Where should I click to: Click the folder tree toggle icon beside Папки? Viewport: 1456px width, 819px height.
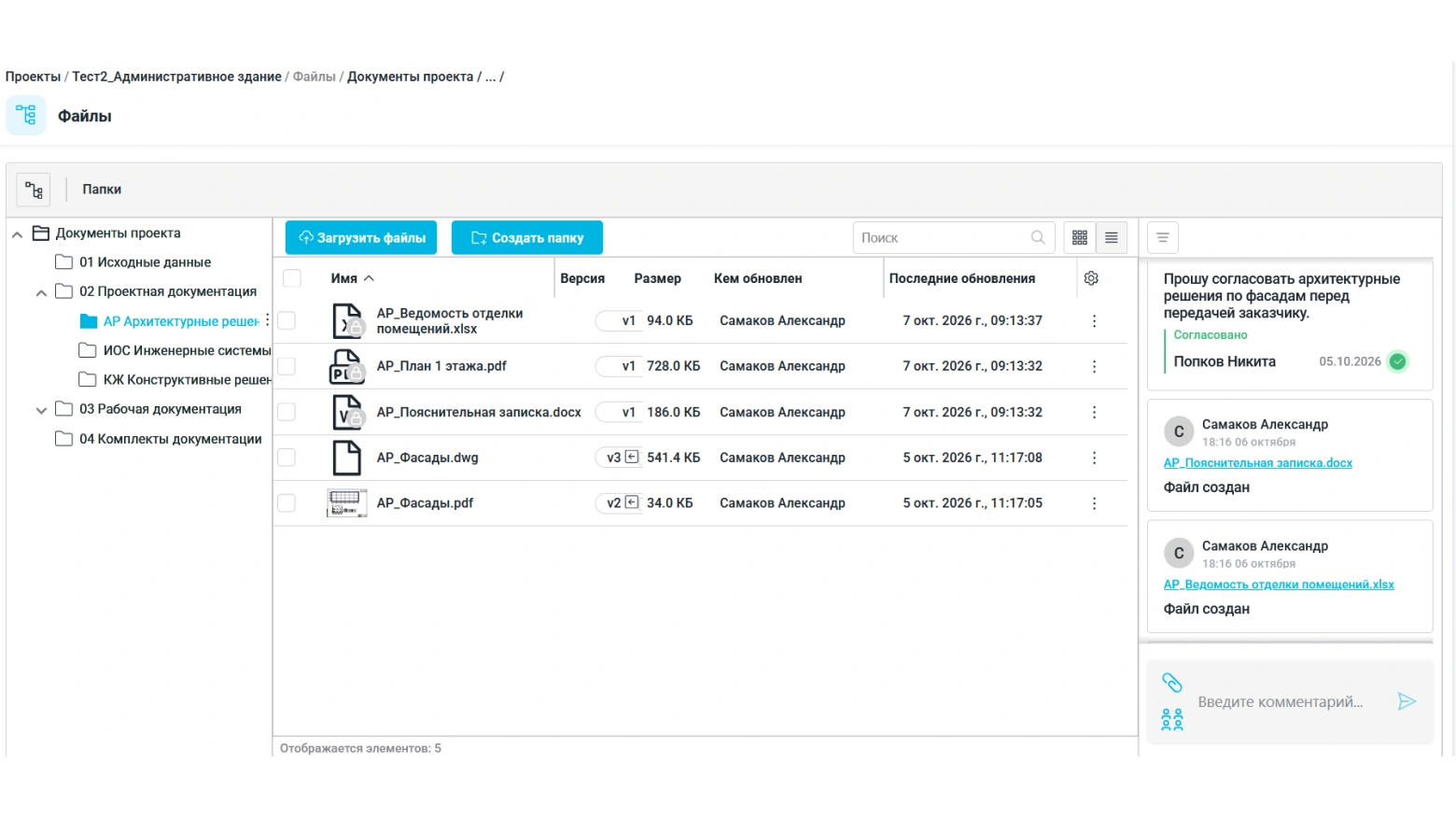pyautogui.click(x=34, y=190)
